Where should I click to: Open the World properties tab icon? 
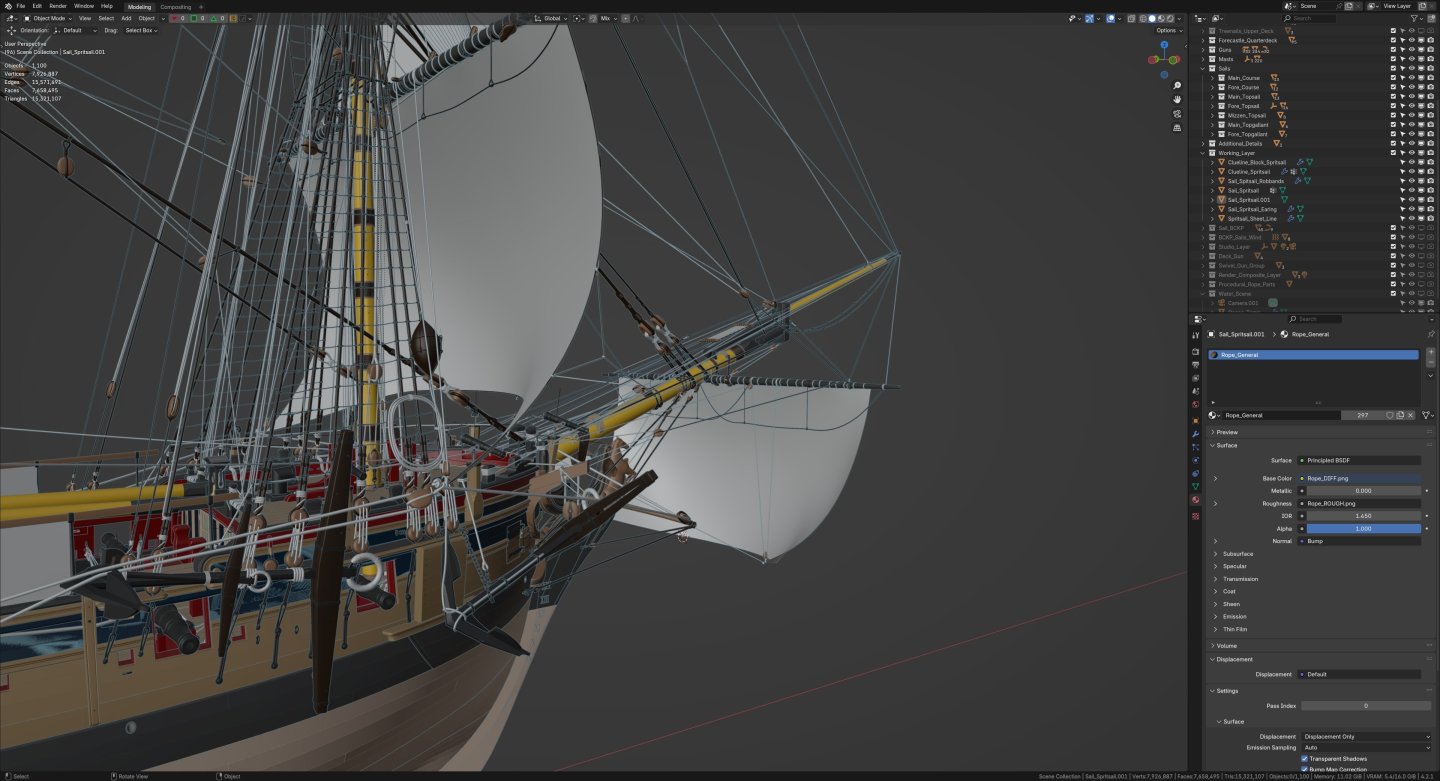click(1195, 405)
